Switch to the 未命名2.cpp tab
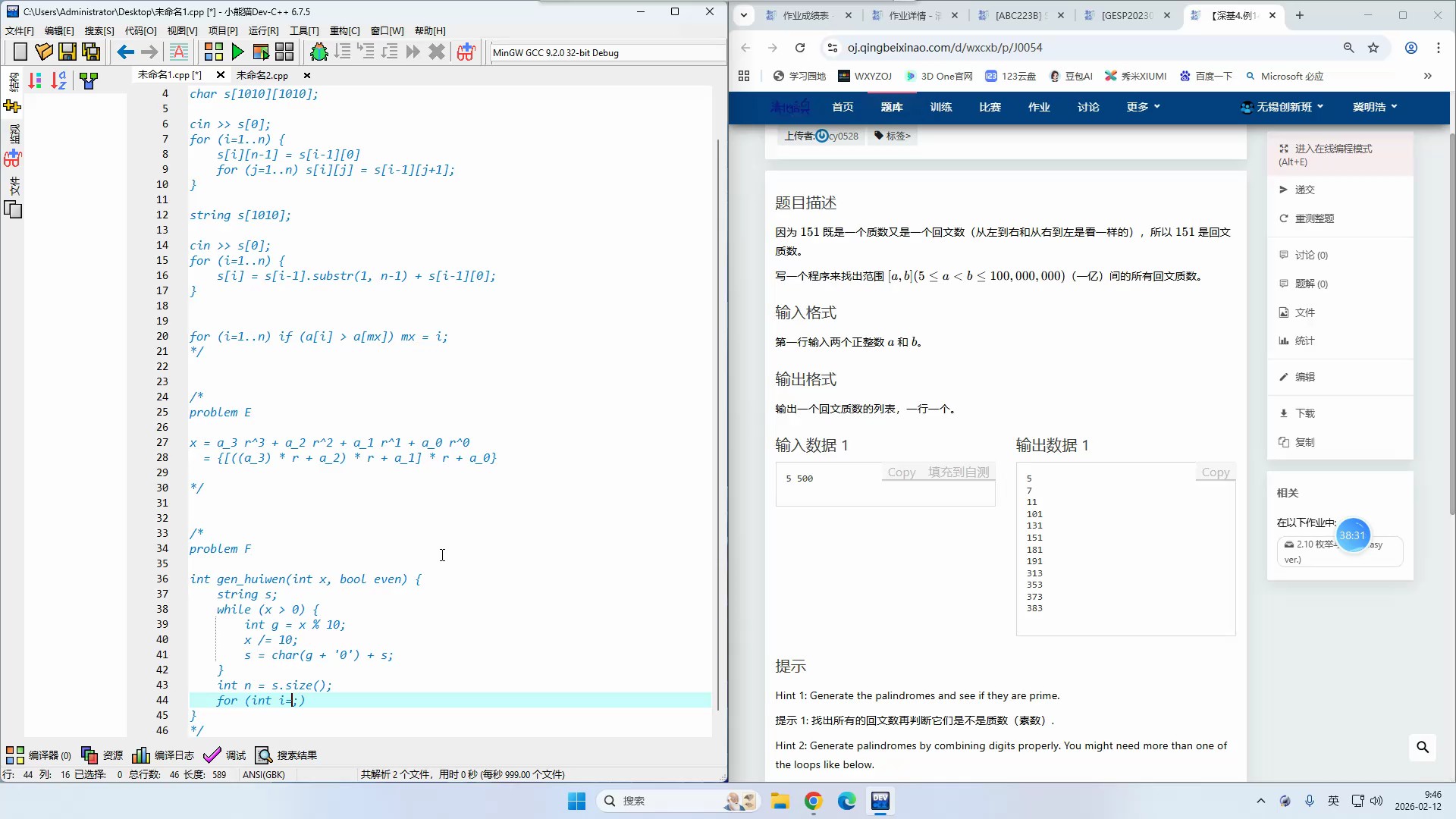 [x=262, y=75]
